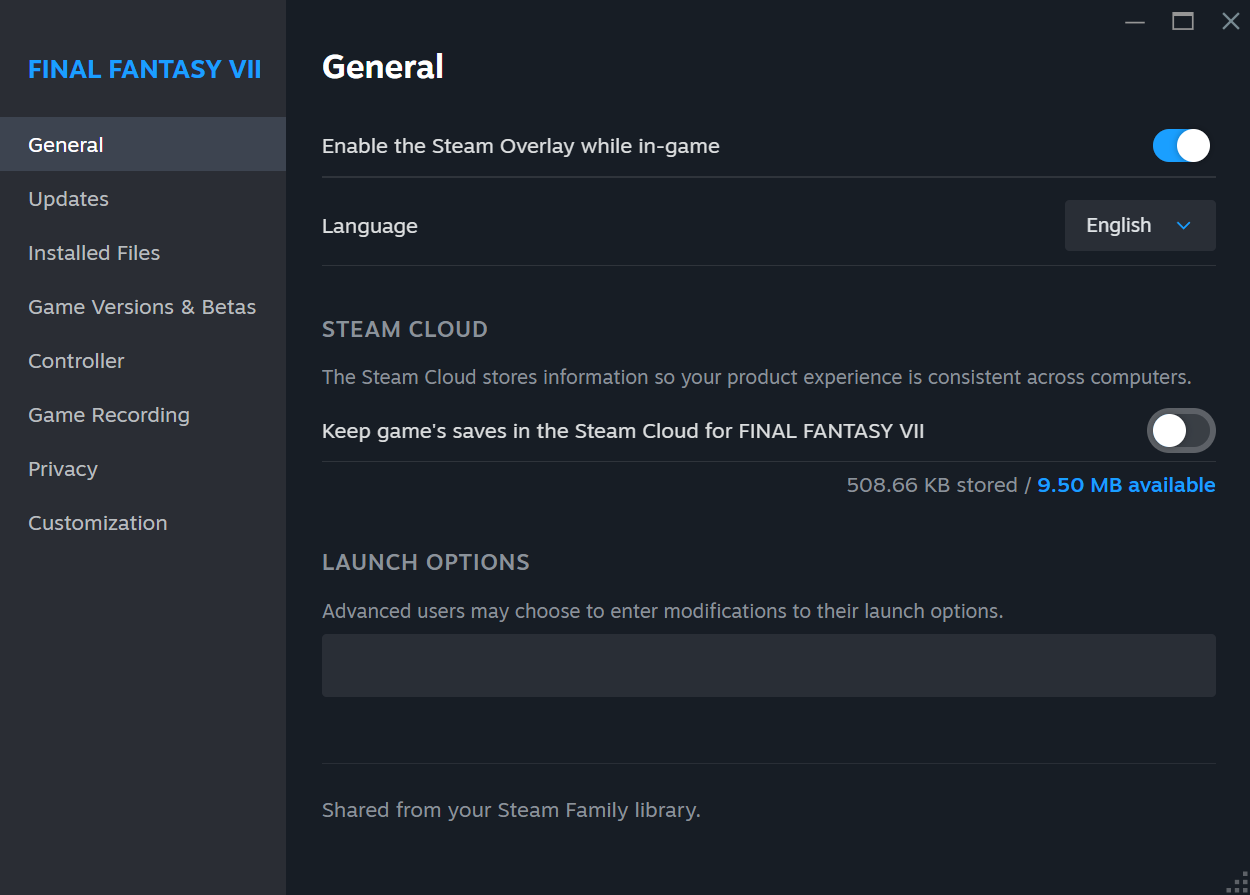Click the Steam Cloud description sentence
Viewport: 1250px width, 895px height.
pos(757,377)
